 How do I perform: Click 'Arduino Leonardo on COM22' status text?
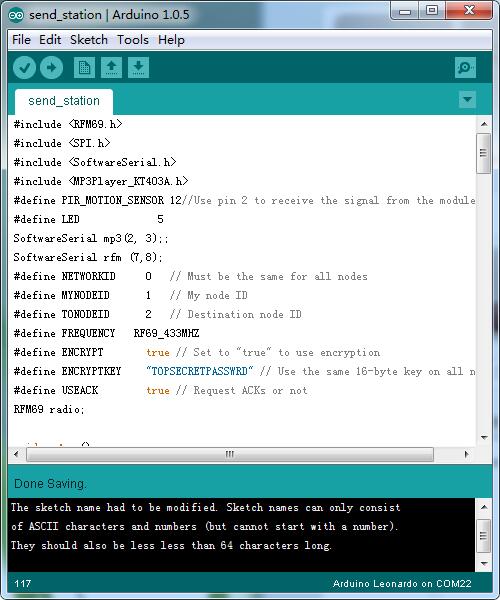(402, 584)
